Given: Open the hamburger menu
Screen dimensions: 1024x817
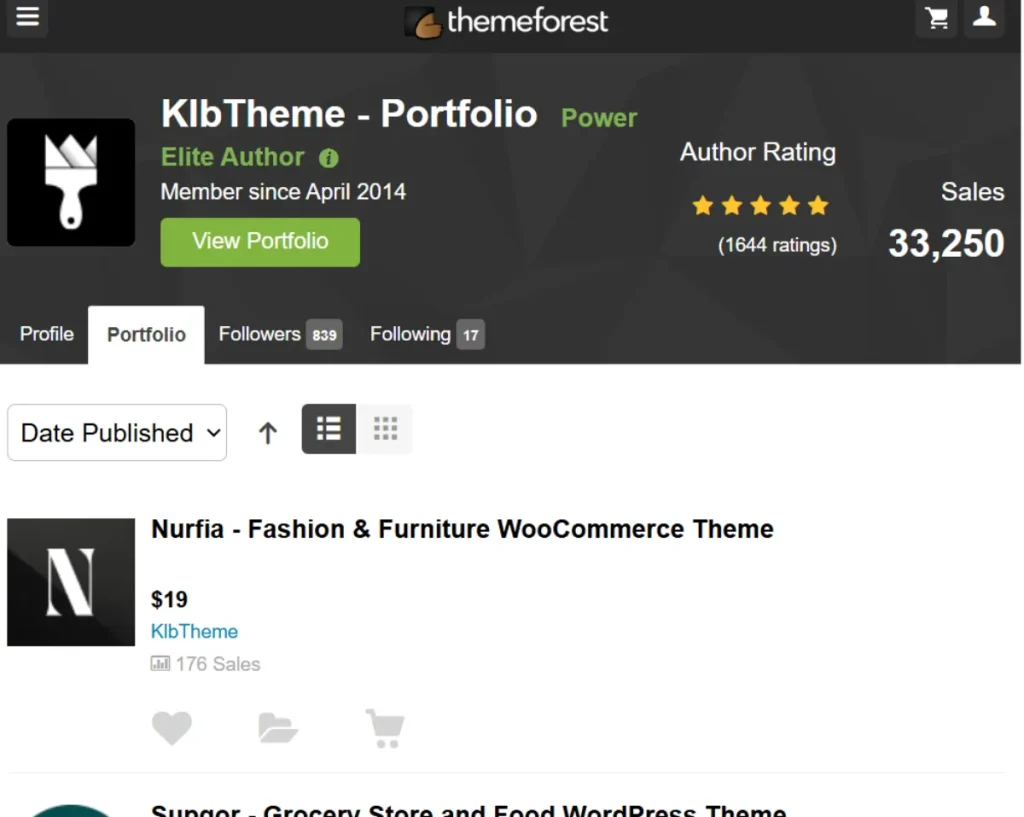Looking at the screenshot, I should (27, 16).
